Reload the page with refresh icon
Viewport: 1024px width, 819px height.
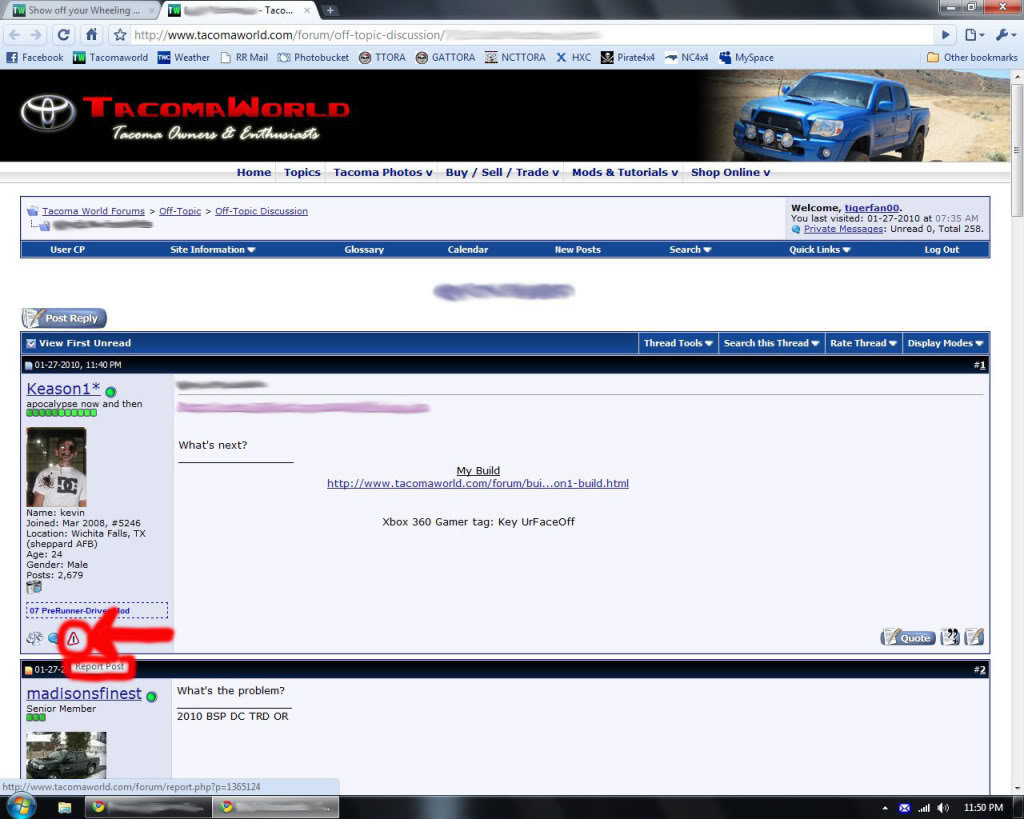[63, 35]
